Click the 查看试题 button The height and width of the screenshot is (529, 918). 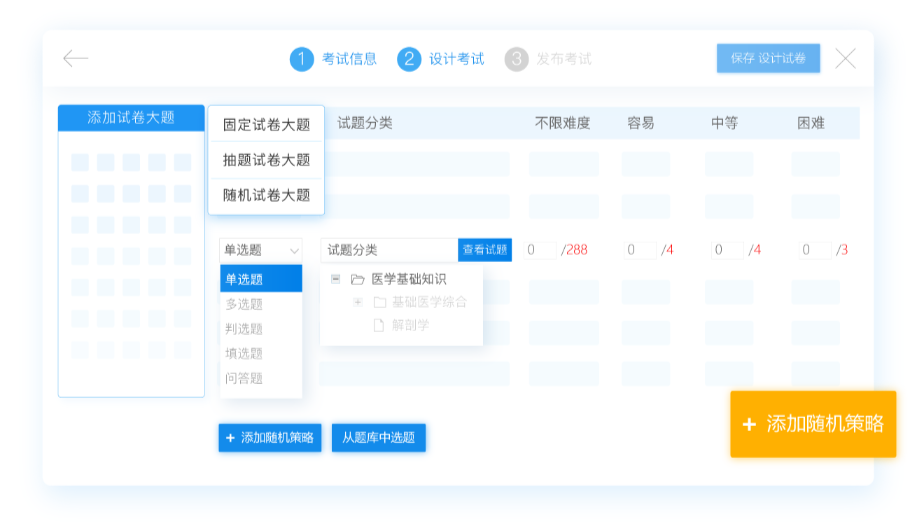pos(485,250)
